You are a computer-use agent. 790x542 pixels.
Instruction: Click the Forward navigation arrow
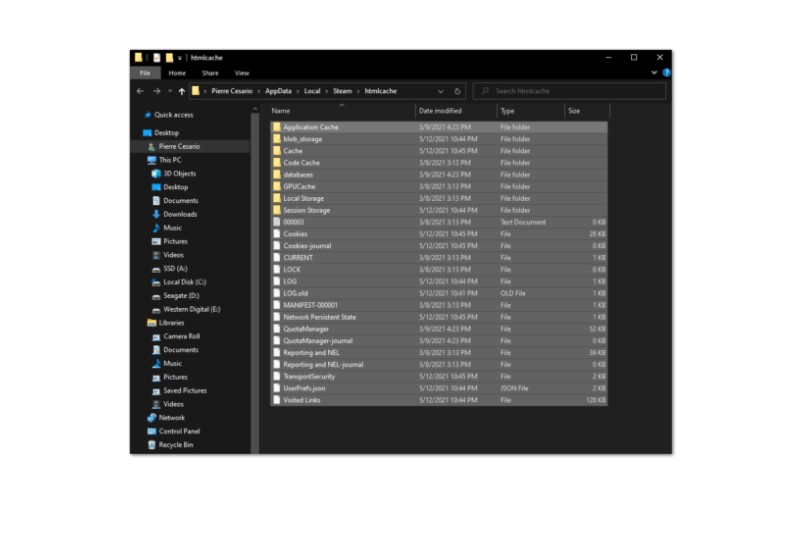[157, 91]
